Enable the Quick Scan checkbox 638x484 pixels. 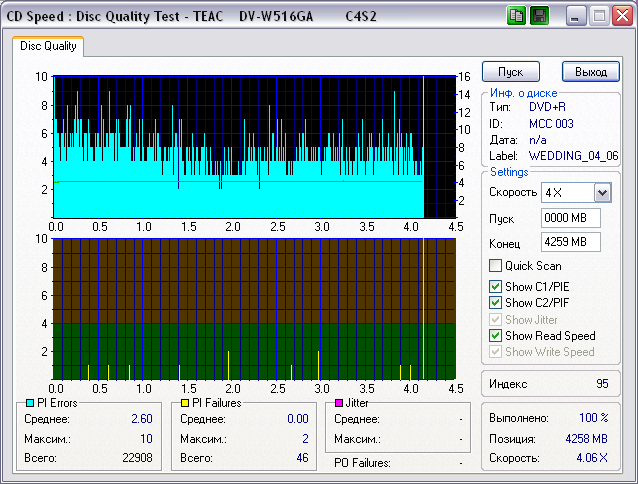point(495,266)
